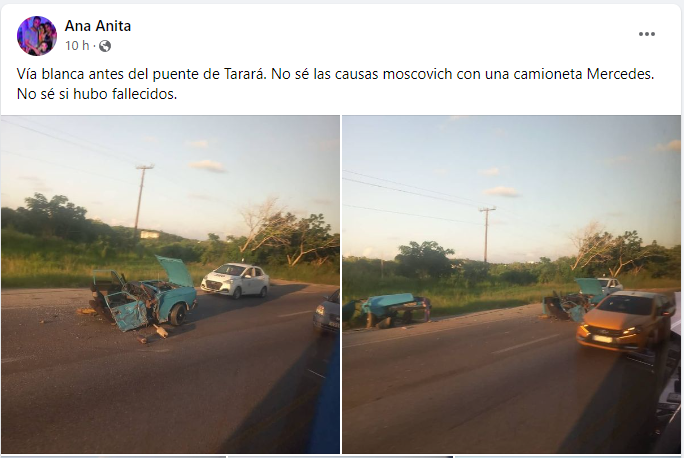The width and height of the screenshot is (684, 458).
Task: Click the white taxi in the left photo
Action: (235, 280)
